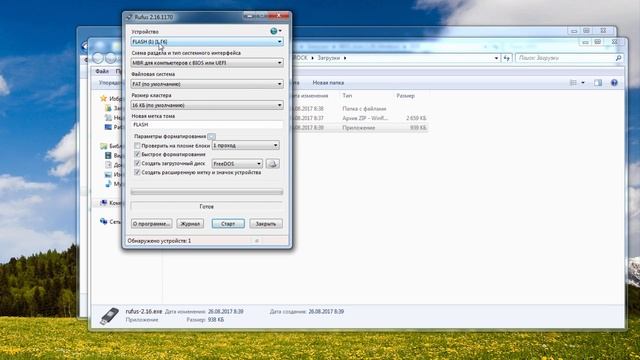
Task: Click the select-ISO disc image icon button
Action: pyautogui.click(x=273, y=164)
